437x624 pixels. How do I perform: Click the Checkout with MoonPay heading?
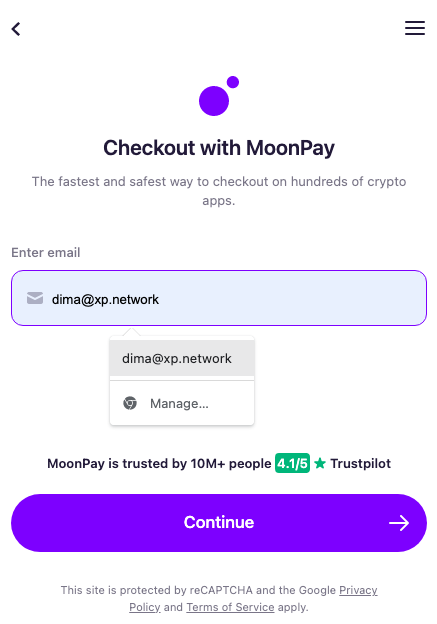coord(218,148)
